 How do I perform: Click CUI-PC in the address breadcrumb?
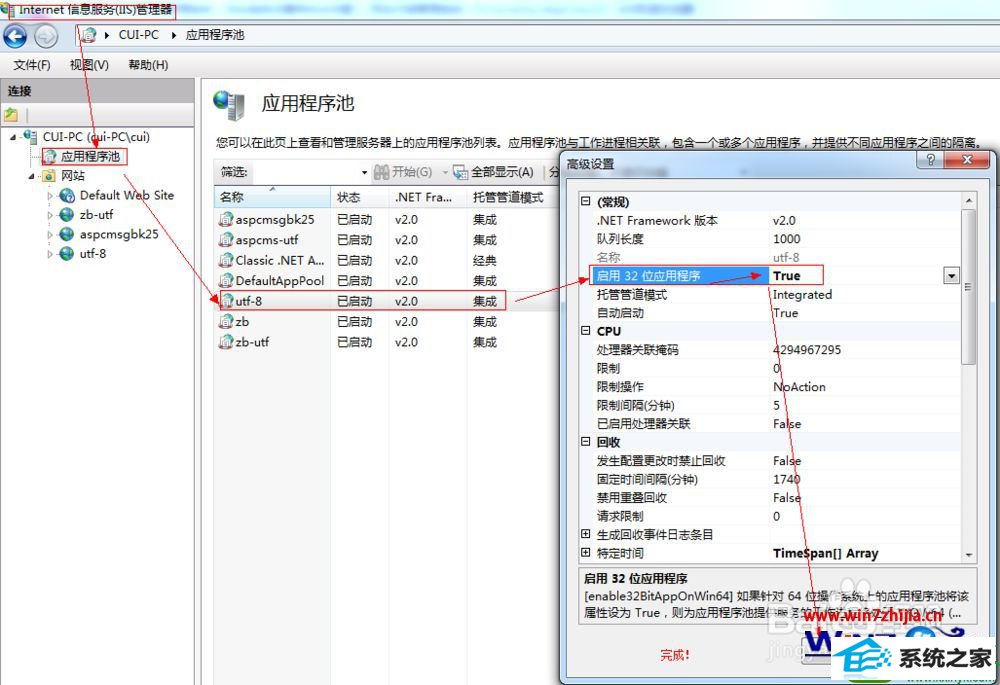point(138,35)
